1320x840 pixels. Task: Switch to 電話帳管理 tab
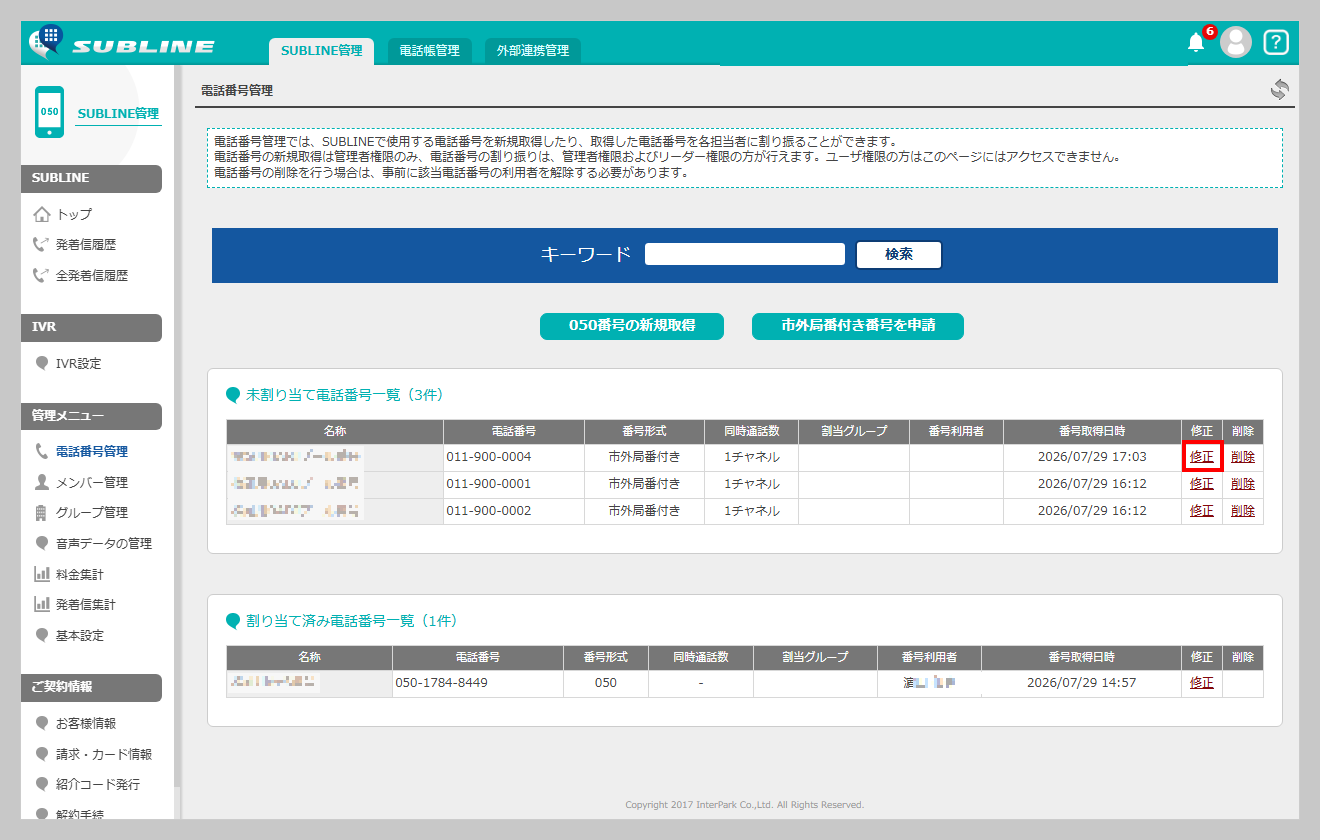coord(429,51)
